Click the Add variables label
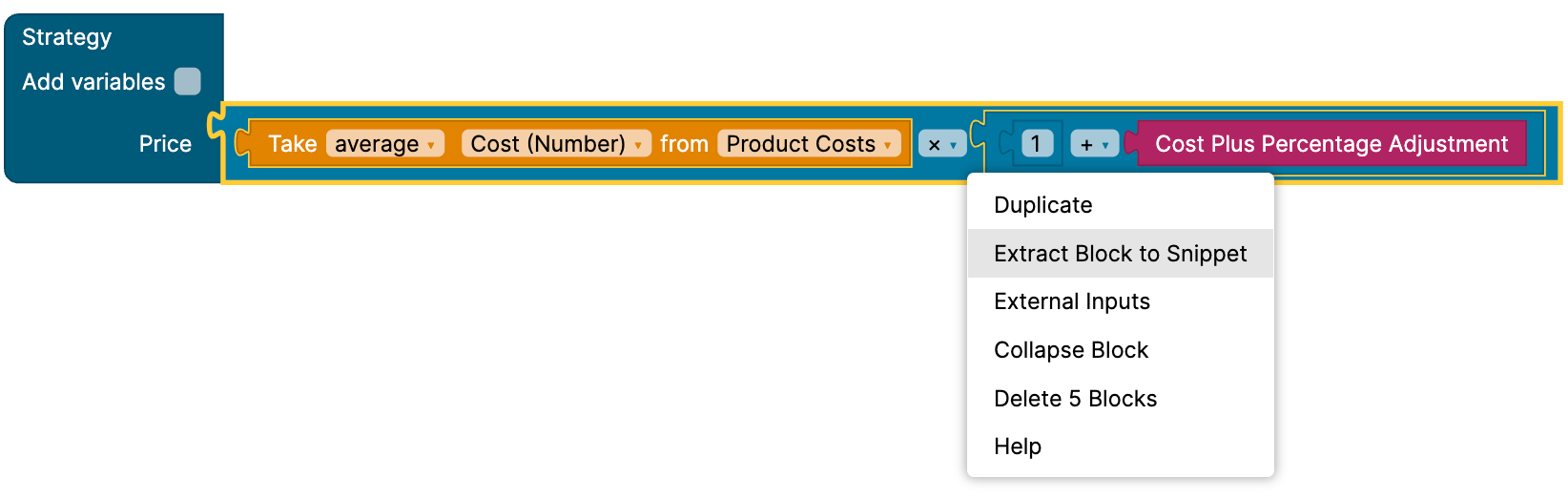Screen dimensions: 1568x498 point(93,82)
